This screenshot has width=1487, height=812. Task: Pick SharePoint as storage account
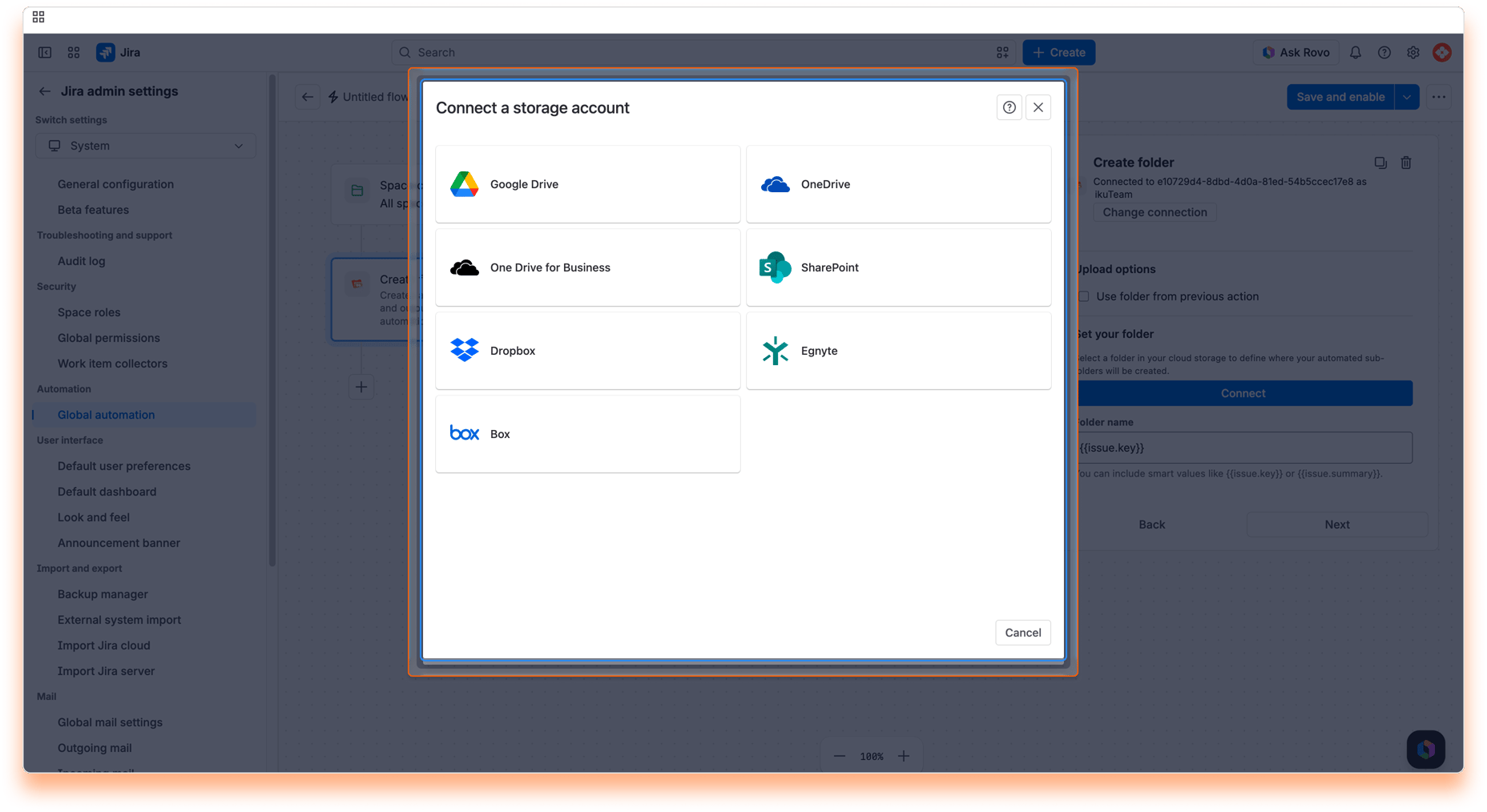click(898, 267)
